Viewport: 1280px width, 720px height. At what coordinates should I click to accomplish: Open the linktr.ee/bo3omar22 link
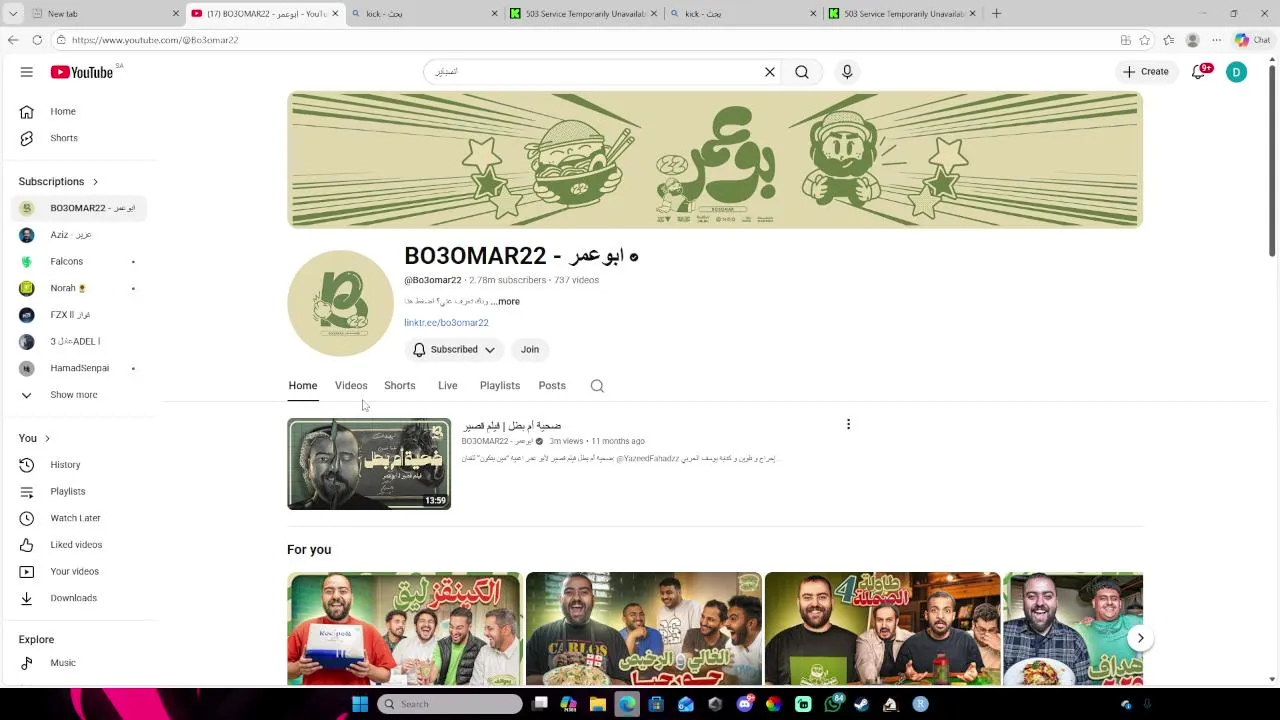click(x=446, y=323)
